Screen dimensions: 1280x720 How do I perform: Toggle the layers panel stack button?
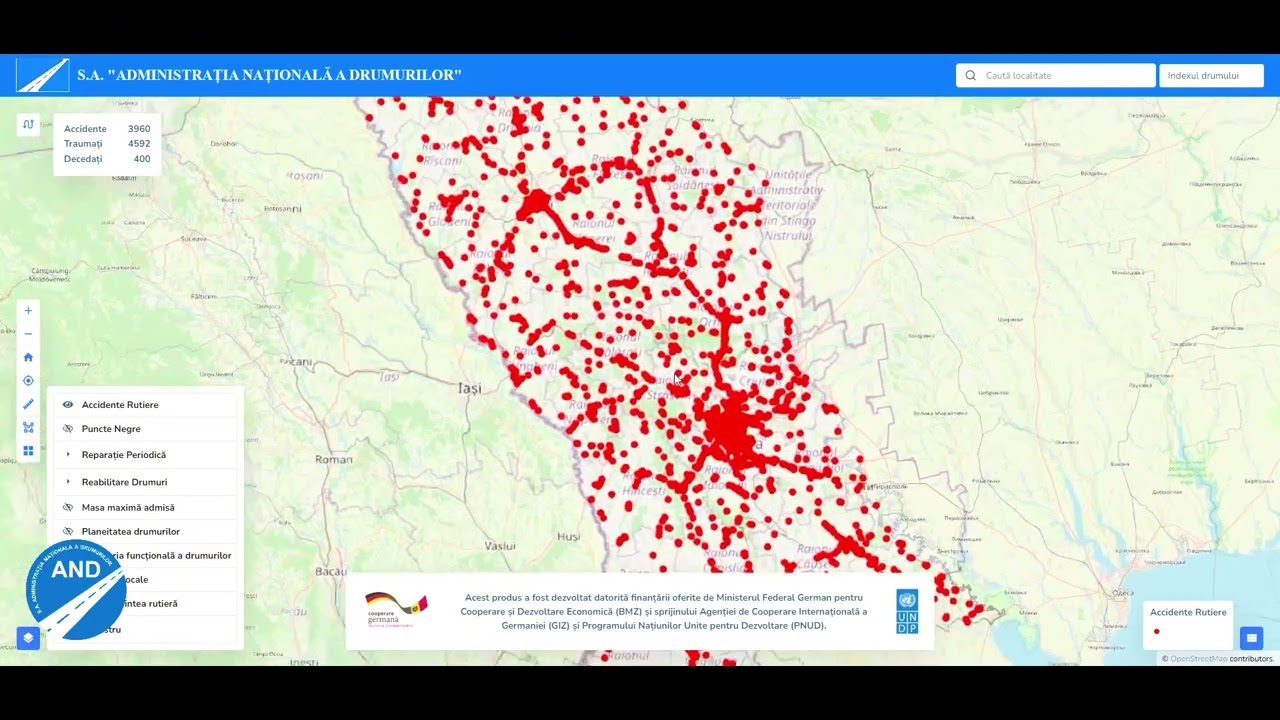[x=28, y=638]
